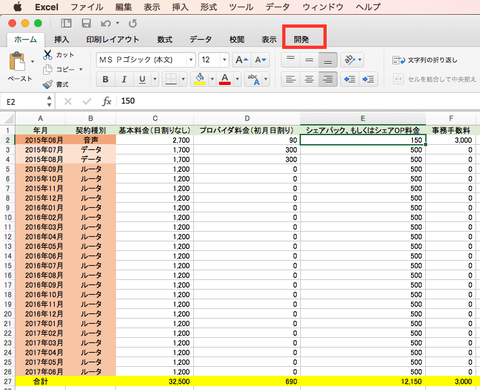Click the name box showing E2
Viewport: 480px width, 390px height.
point(23,101)
